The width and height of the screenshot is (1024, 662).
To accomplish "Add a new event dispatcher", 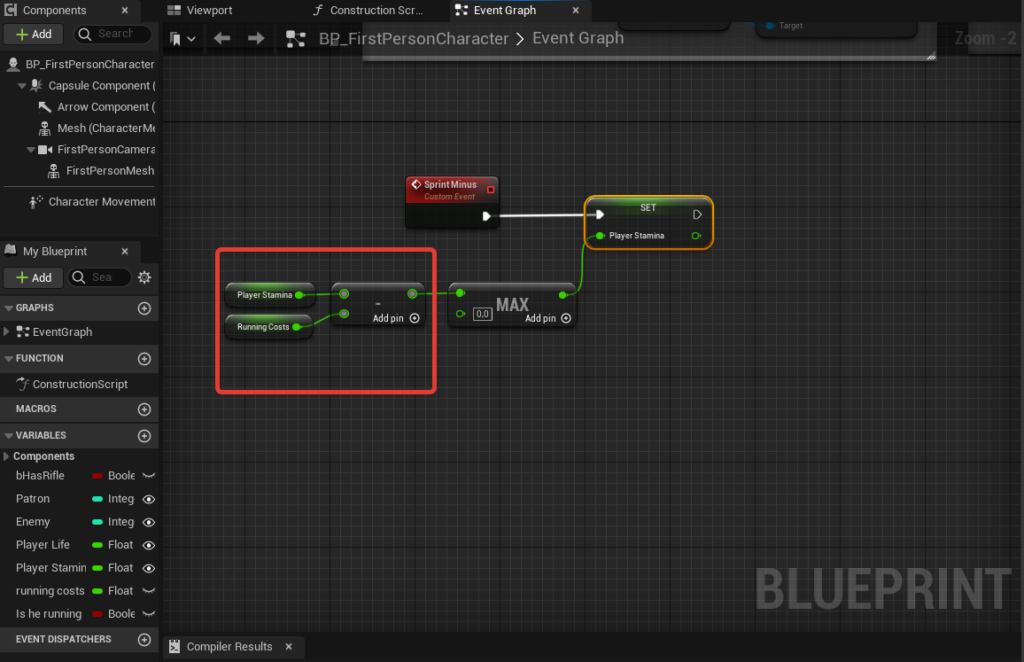I will (x=144, y=639).
